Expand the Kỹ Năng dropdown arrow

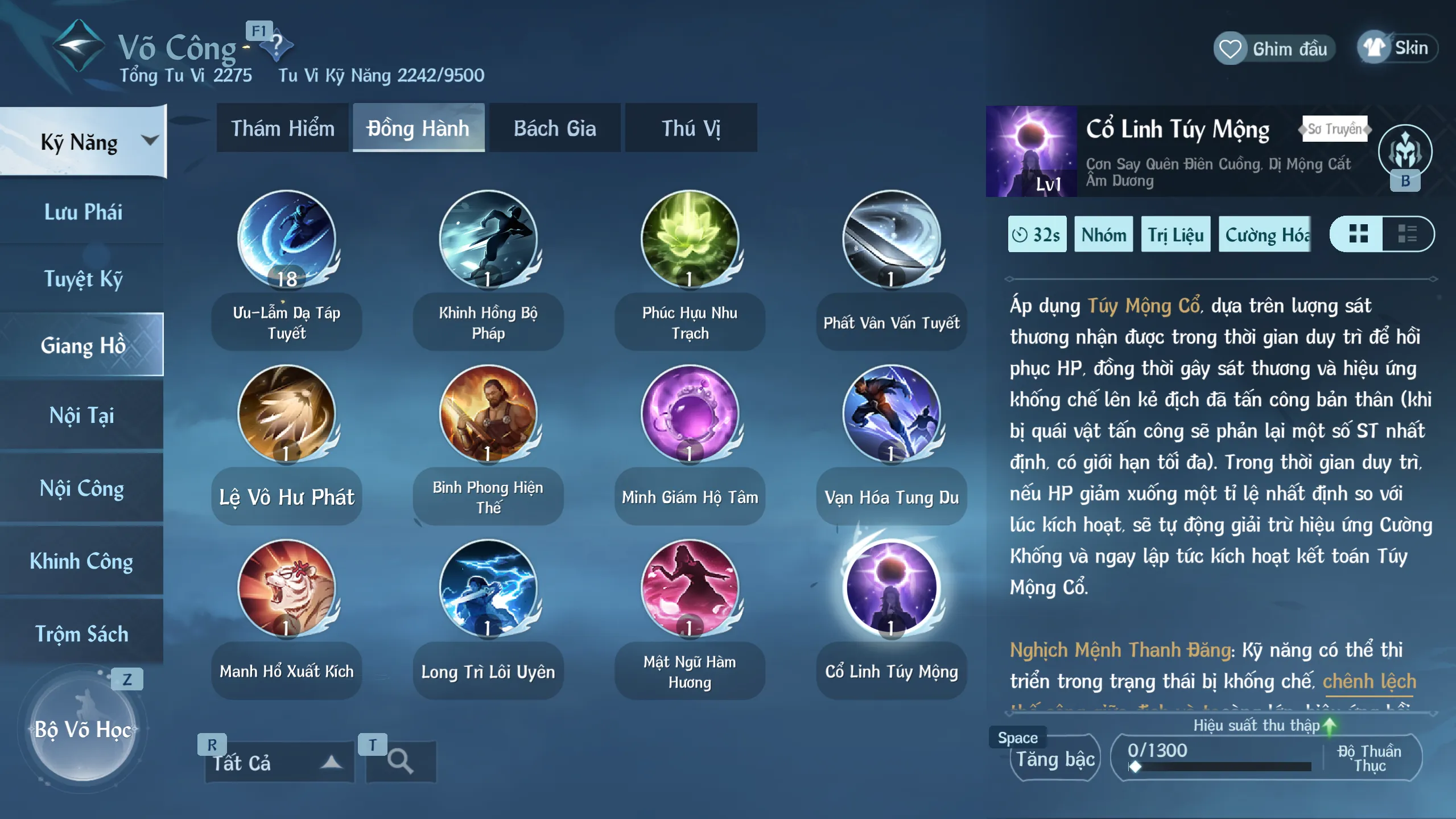150,140
